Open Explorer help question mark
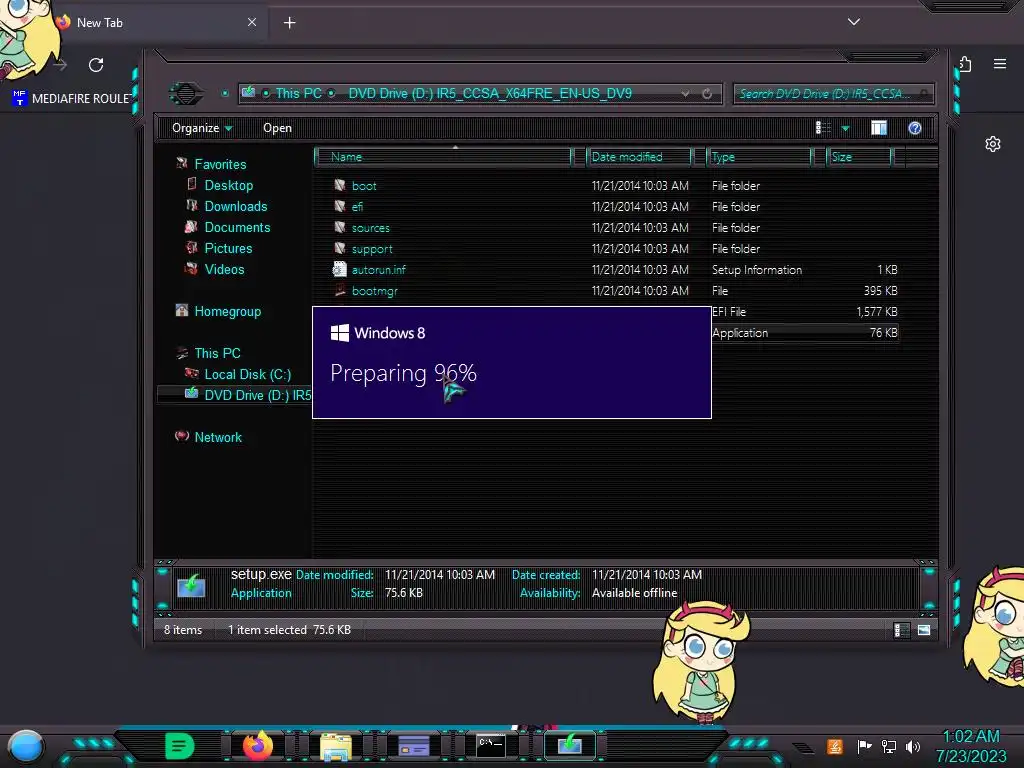Image resolution: width=1024 pixels, height=768 pixels. (915, 128)
